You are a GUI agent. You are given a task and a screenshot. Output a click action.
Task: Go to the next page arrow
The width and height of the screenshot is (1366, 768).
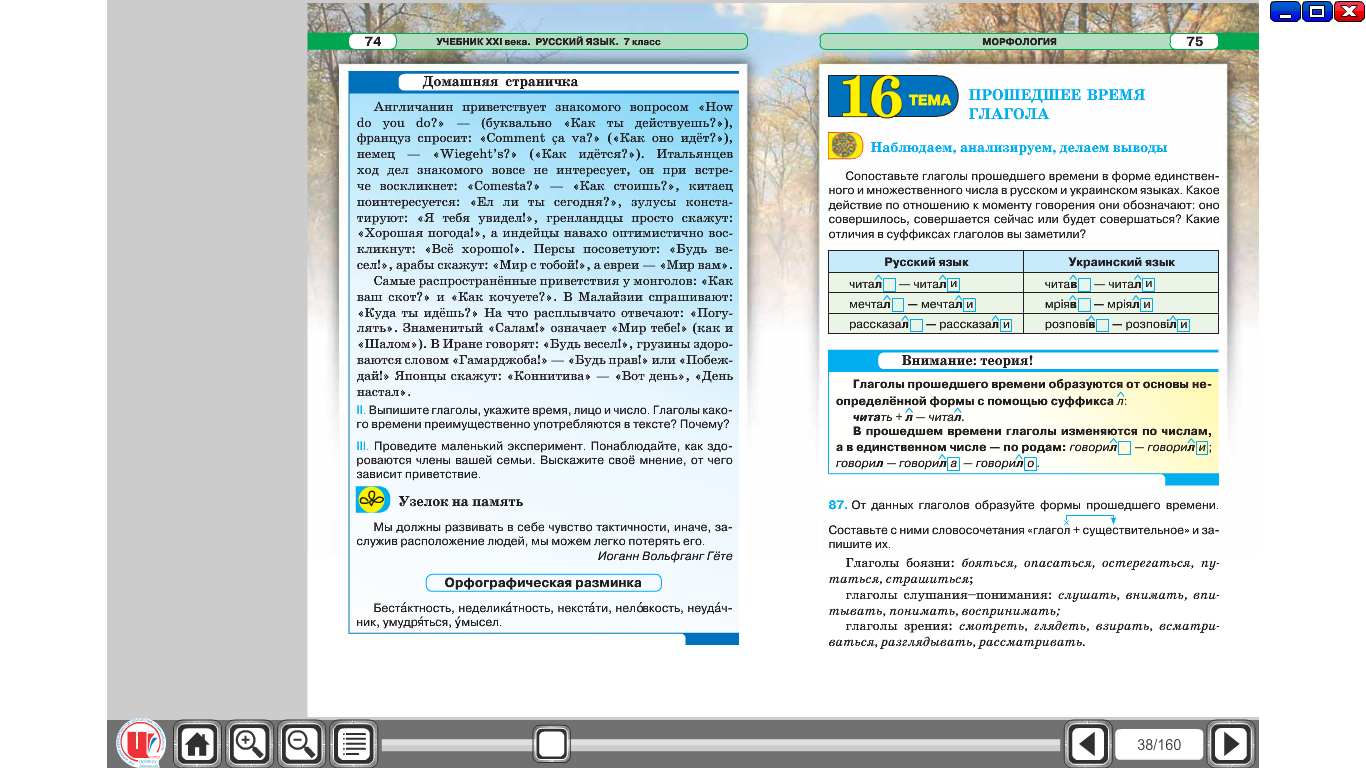[1231, 744]
